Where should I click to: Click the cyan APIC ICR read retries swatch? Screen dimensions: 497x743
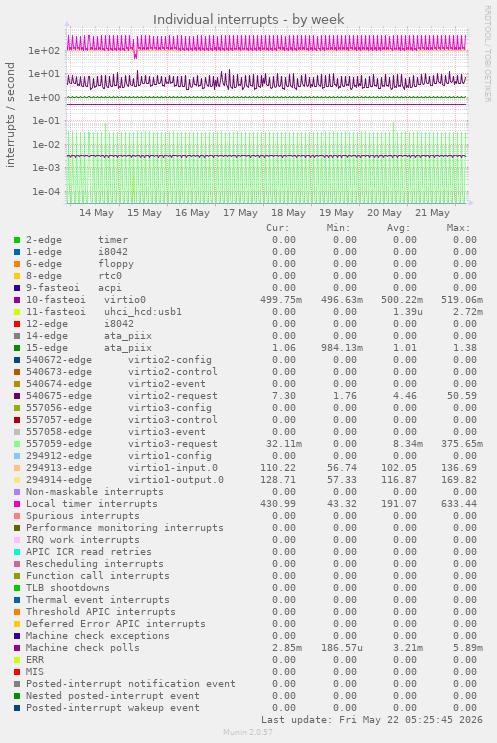pyautogui.click(x=17, y=552)
